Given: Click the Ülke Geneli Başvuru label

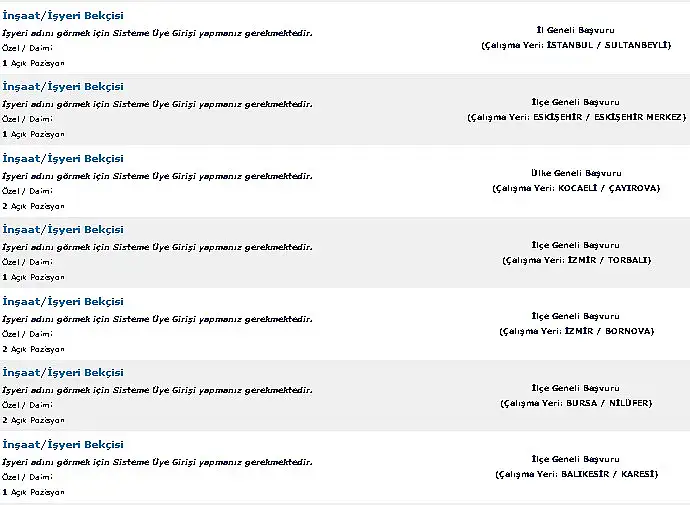Looking at the screenshot, I should point(576,173).
